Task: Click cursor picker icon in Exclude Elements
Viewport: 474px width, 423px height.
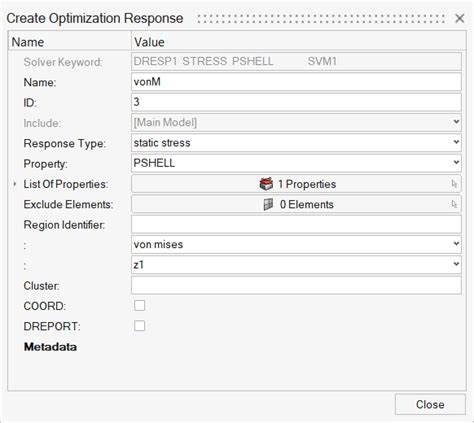Action: click(454, 204)
